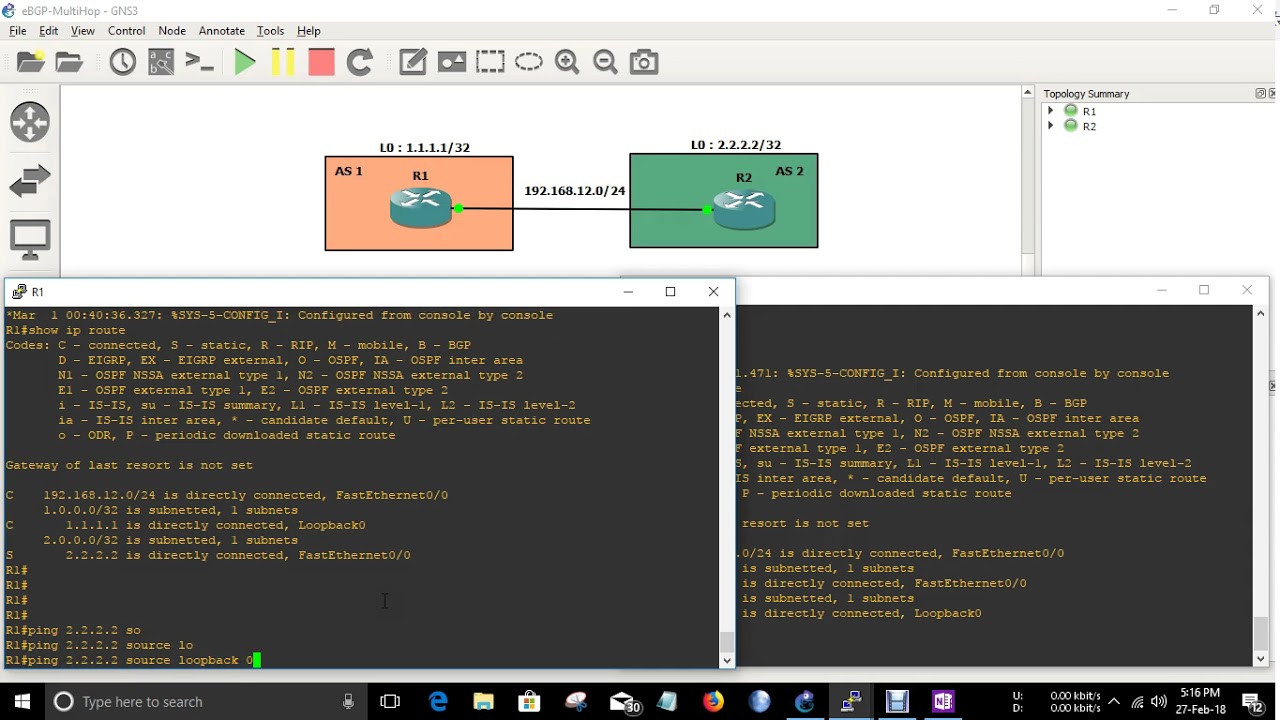
Task: Click the Zoom out magnifier icon
Action: click(x=605, y=62)
